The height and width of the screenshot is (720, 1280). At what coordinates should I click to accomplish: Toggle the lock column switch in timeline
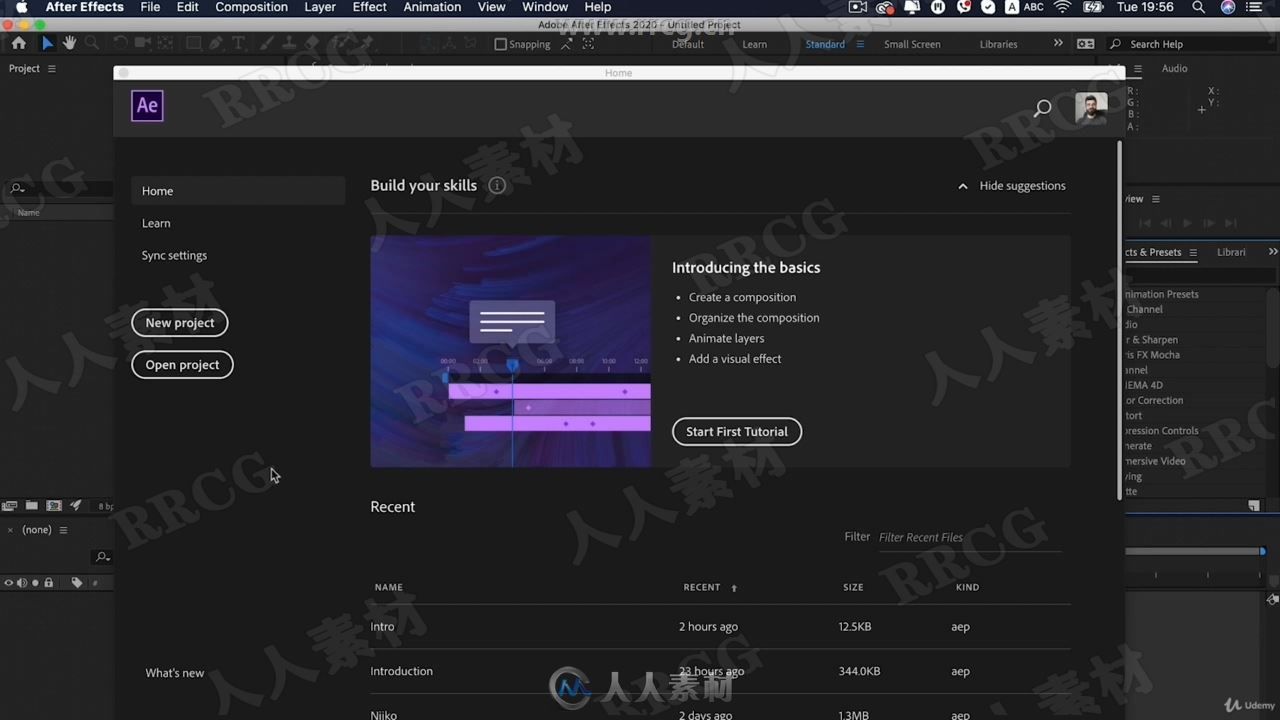48,582
